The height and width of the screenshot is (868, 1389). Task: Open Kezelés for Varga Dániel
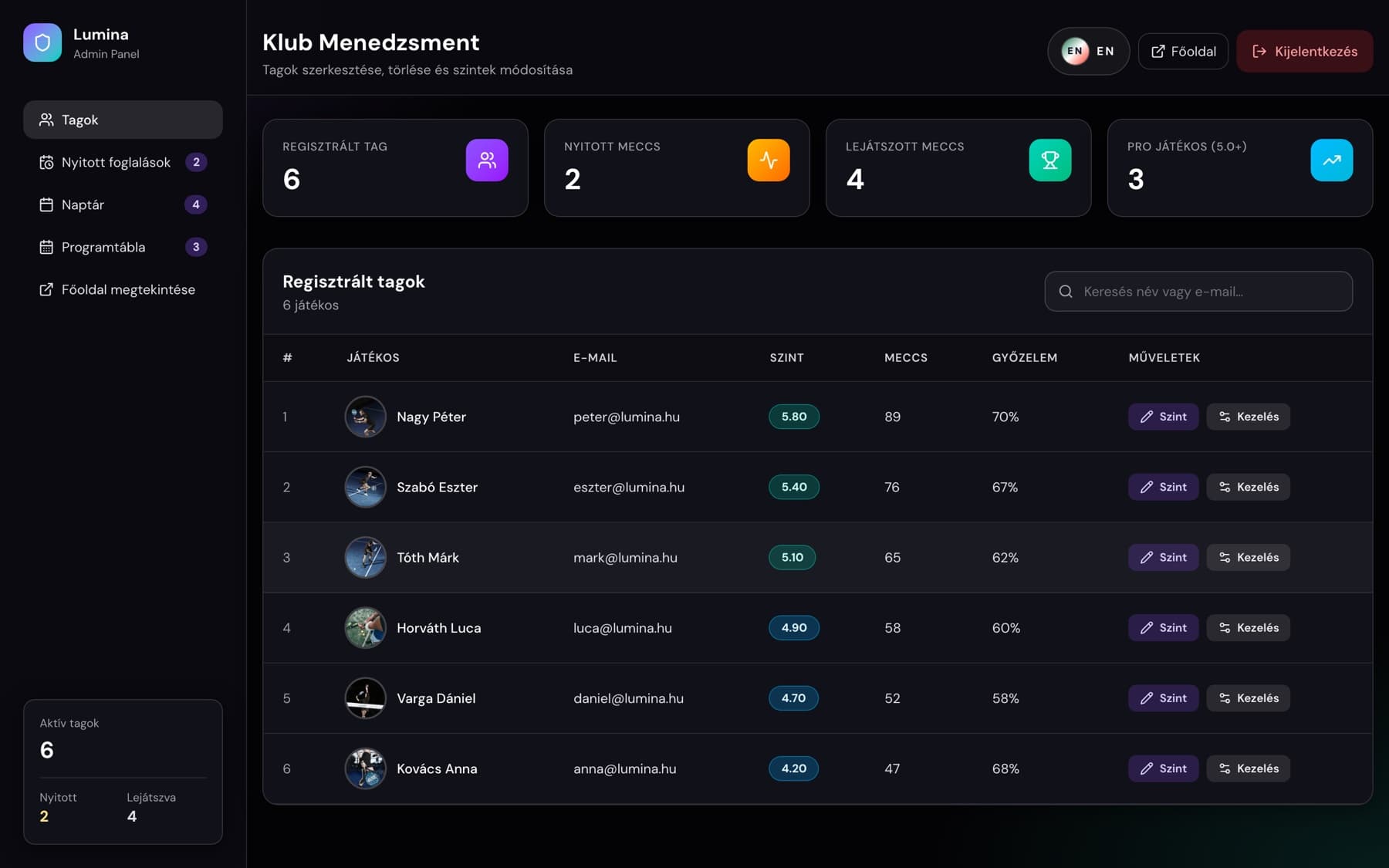pyautogui.click(x=1248, y=698)
